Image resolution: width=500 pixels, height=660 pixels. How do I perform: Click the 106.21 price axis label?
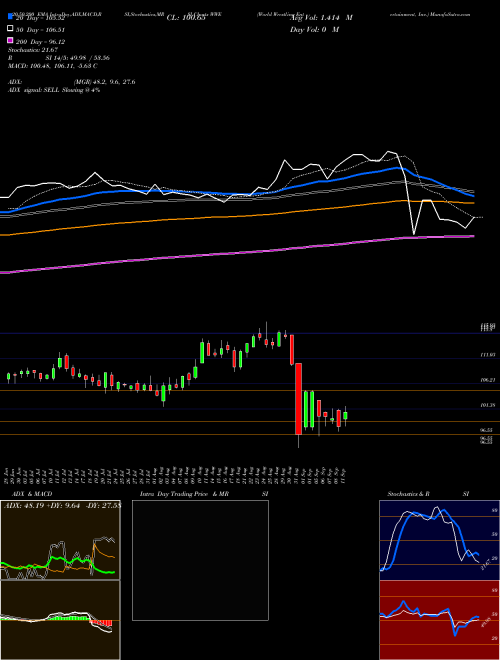point(488,380)
